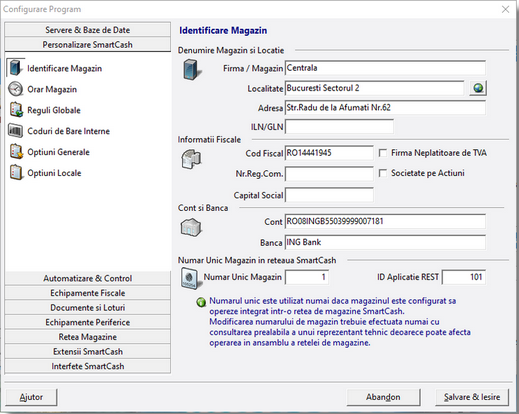Click the Ajutor help button
The image size is (519, 414).
[31, 397]
